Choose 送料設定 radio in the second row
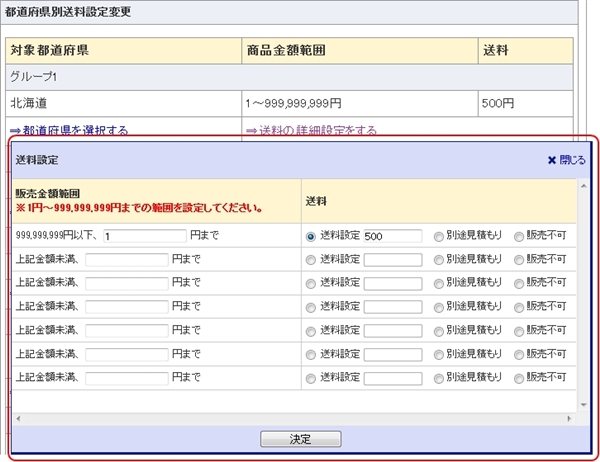600x462 pixels. pyautogui.click(x=310, y=259)
